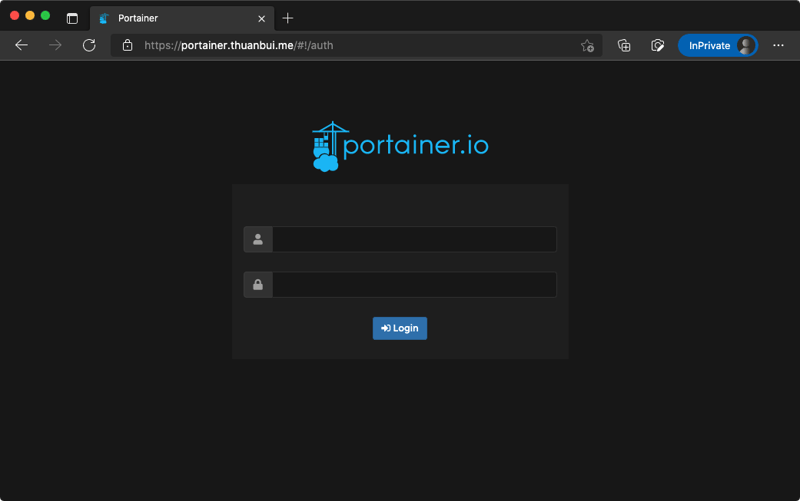Add this page to favorites
This screenshot has width=800, height=501.
587,45
